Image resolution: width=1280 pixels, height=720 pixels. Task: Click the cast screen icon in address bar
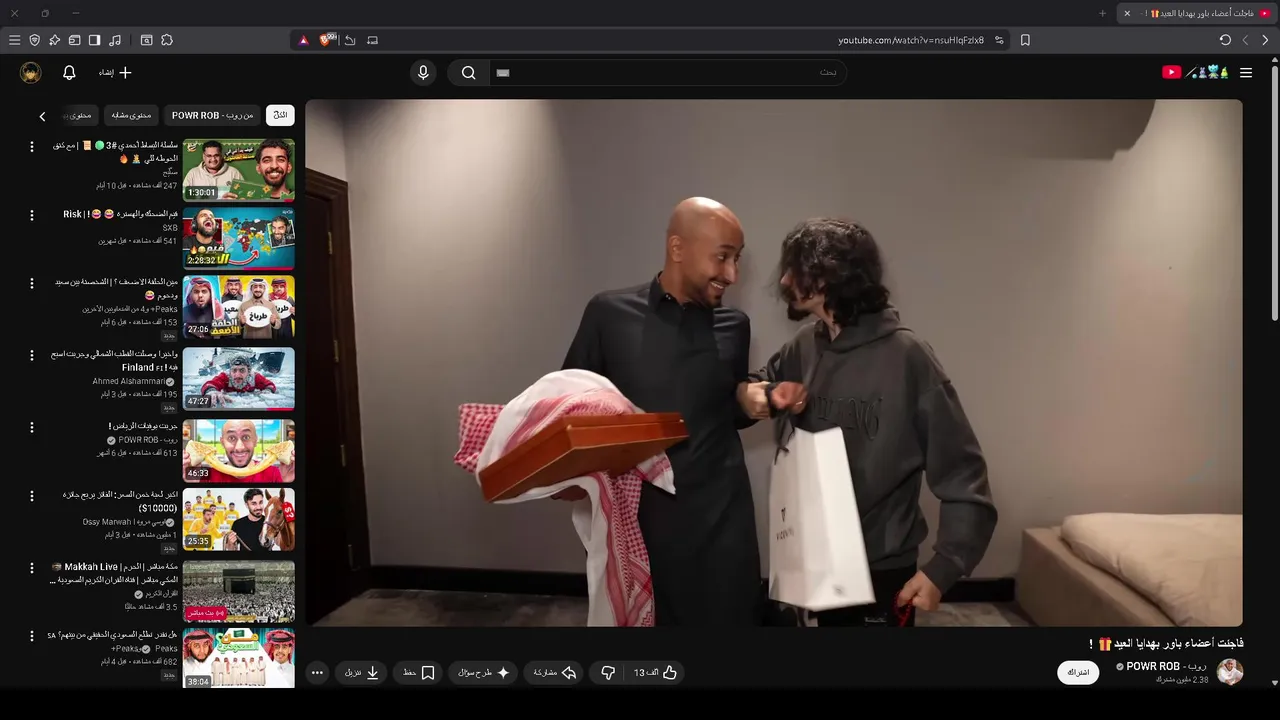pyautogui.click(x=373, y=40)
